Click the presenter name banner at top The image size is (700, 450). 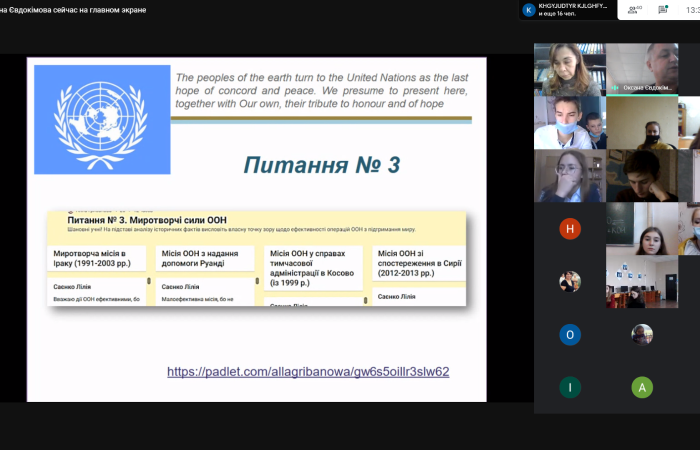point(73,10)
